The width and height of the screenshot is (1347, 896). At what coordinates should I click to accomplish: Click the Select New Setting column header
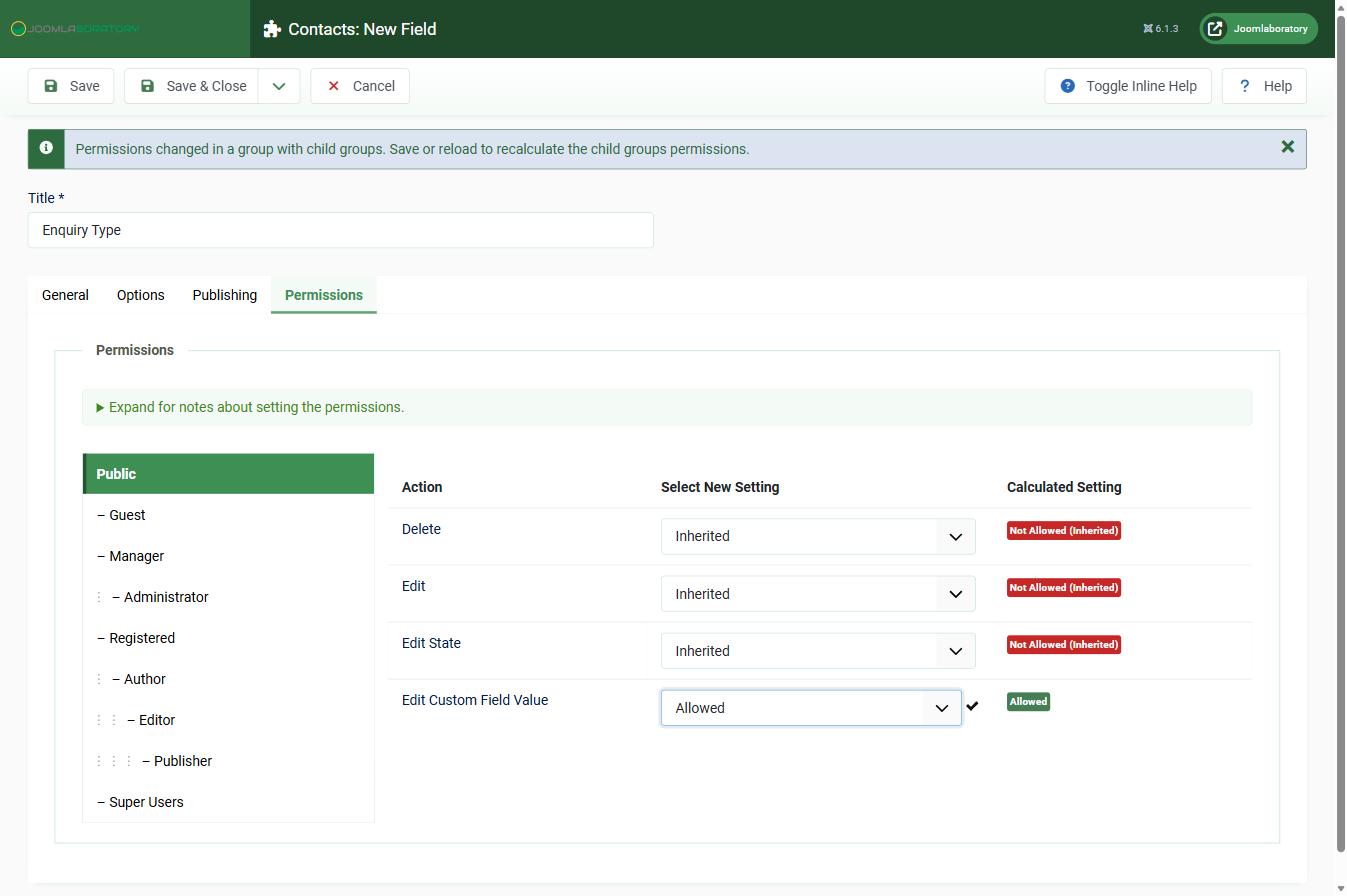[x=720, y=487]
